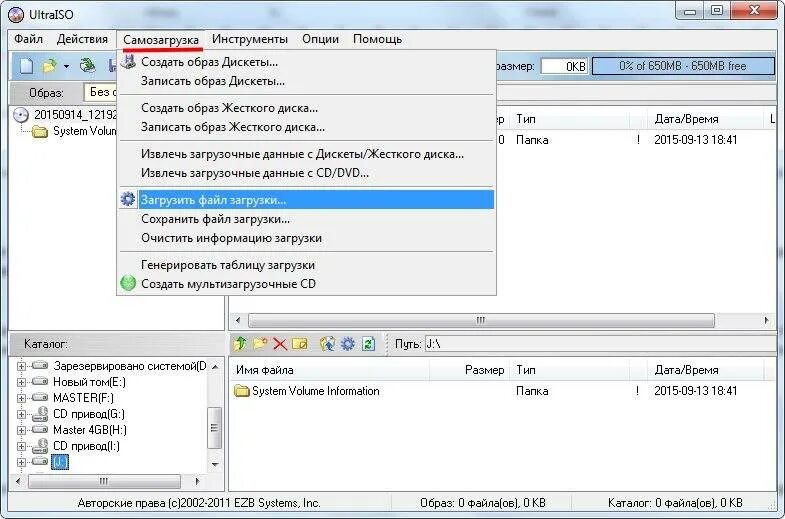Click the Up folder icon in catalog toolbar
Screen dimensions: 785x519
pos(240,343)
